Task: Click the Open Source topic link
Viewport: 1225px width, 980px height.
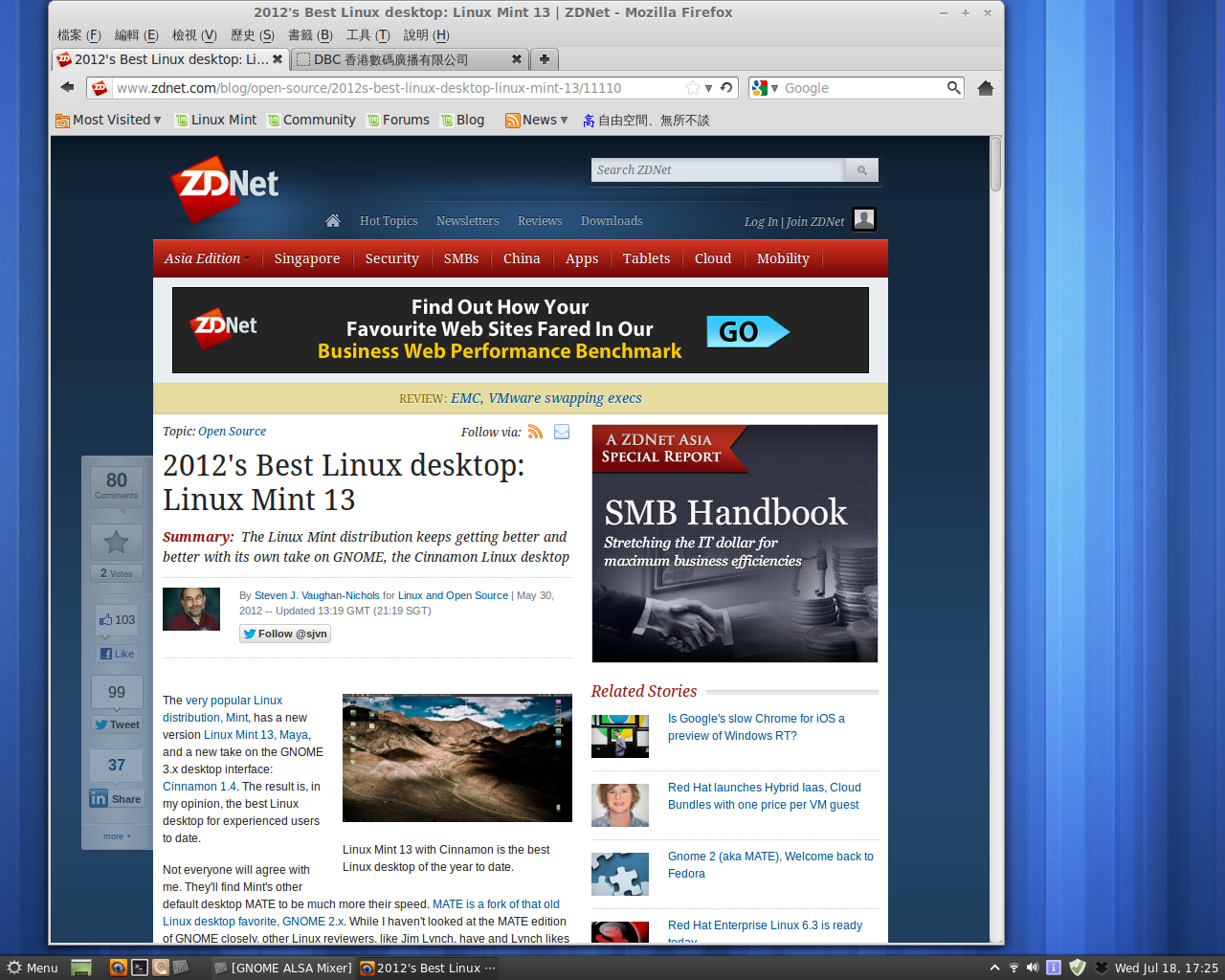Action: pos(233,432)
